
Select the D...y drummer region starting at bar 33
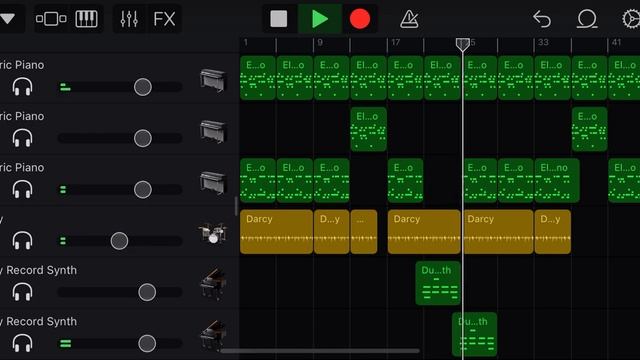coord(553,232)
